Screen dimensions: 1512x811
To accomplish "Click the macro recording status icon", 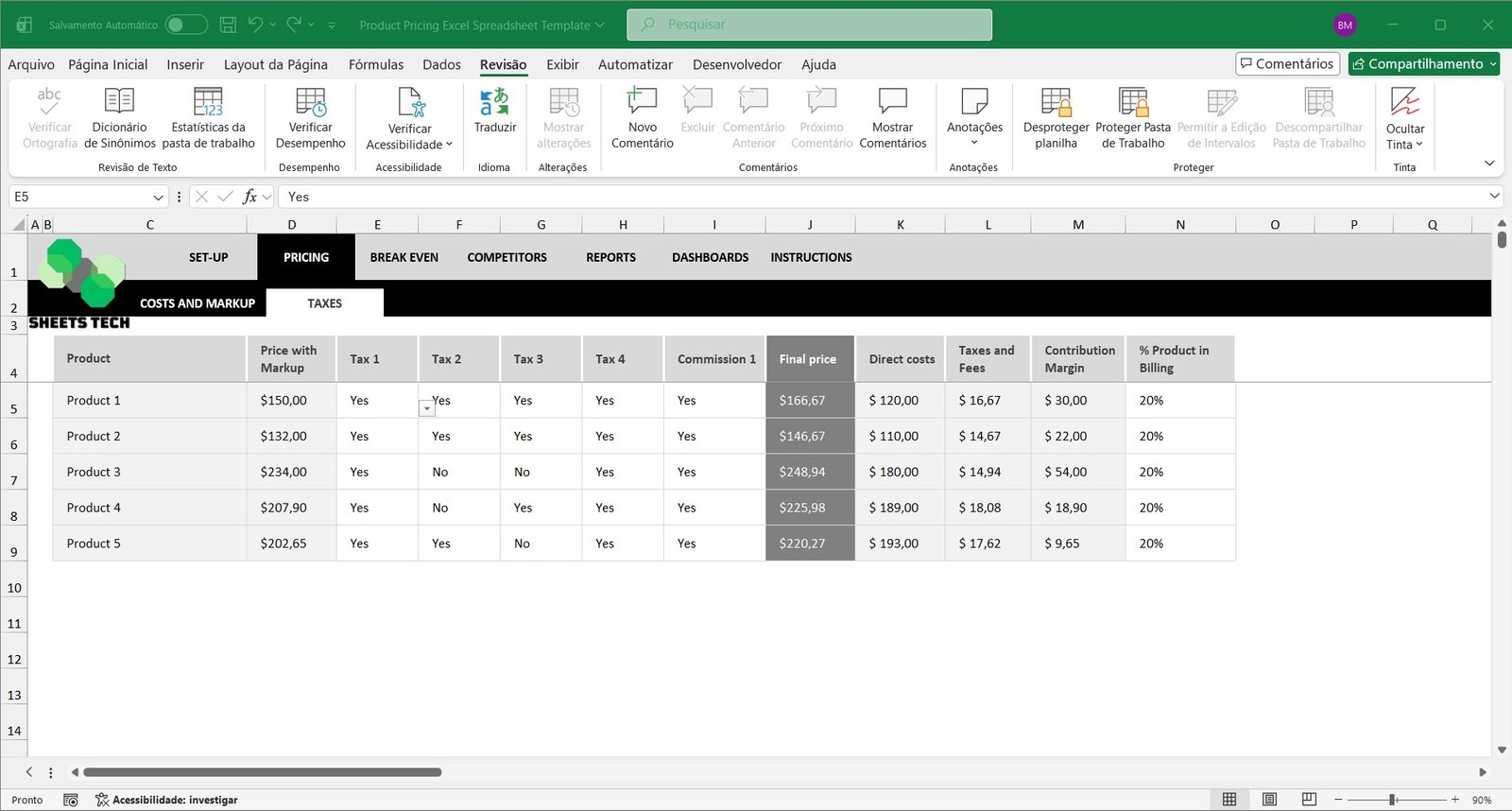I will click(71, 800).
